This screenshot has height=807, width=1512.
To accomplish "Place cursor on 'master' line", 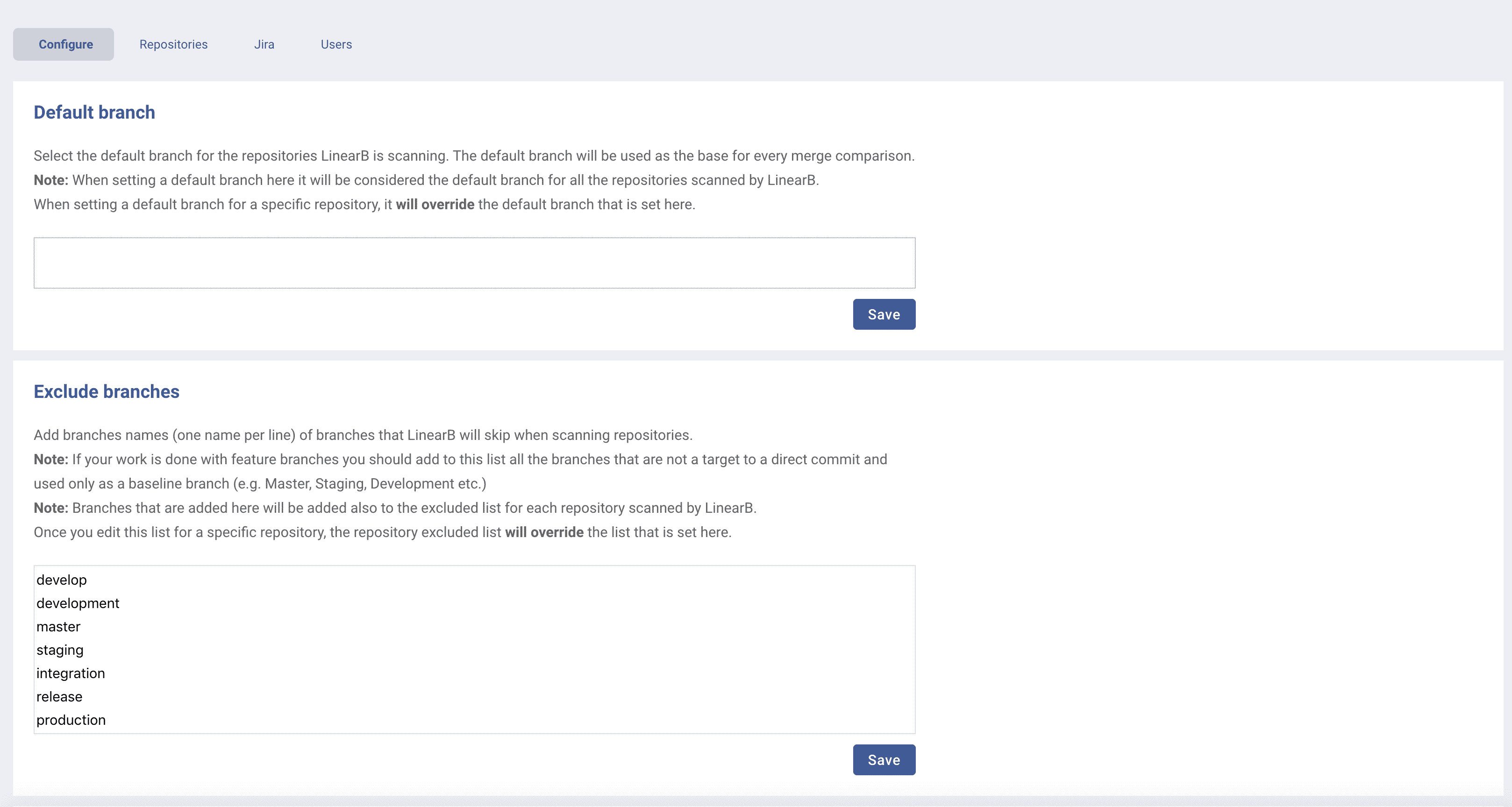I will [x=58, y=627].
